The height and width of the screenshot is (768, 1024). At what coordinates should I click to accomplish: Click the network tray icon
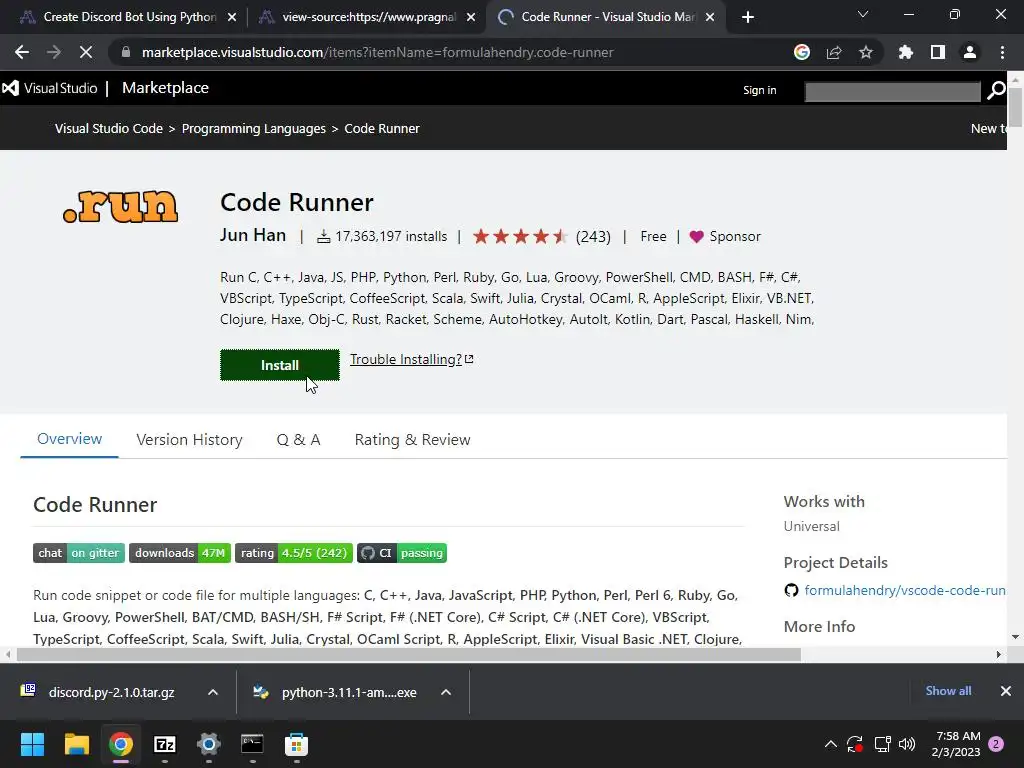[882, 744]
